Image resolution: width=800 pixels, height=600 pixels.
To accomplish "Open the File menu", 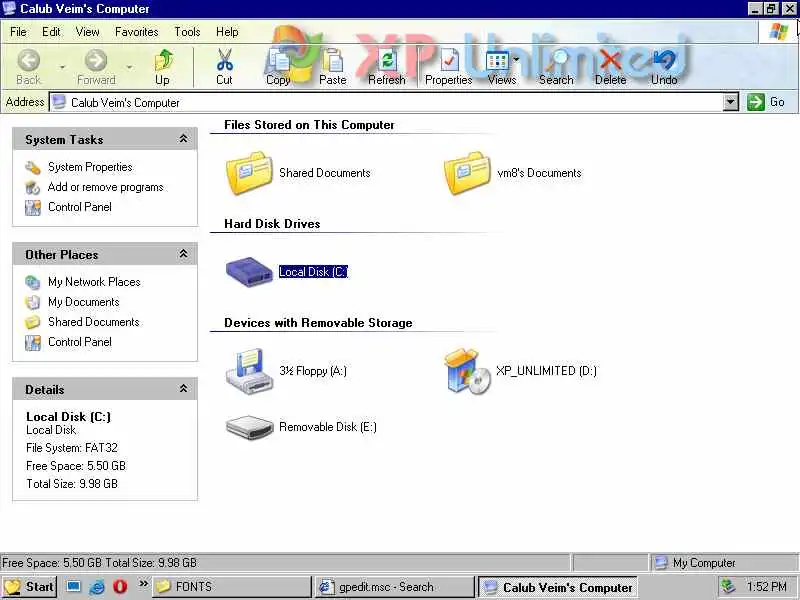I will tap(18, 32).
